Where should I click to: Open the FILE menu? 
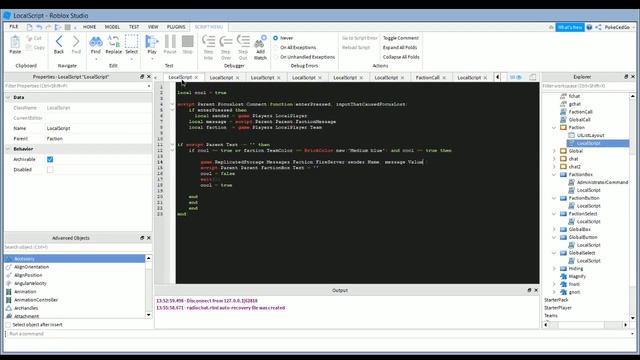(14, 27)
